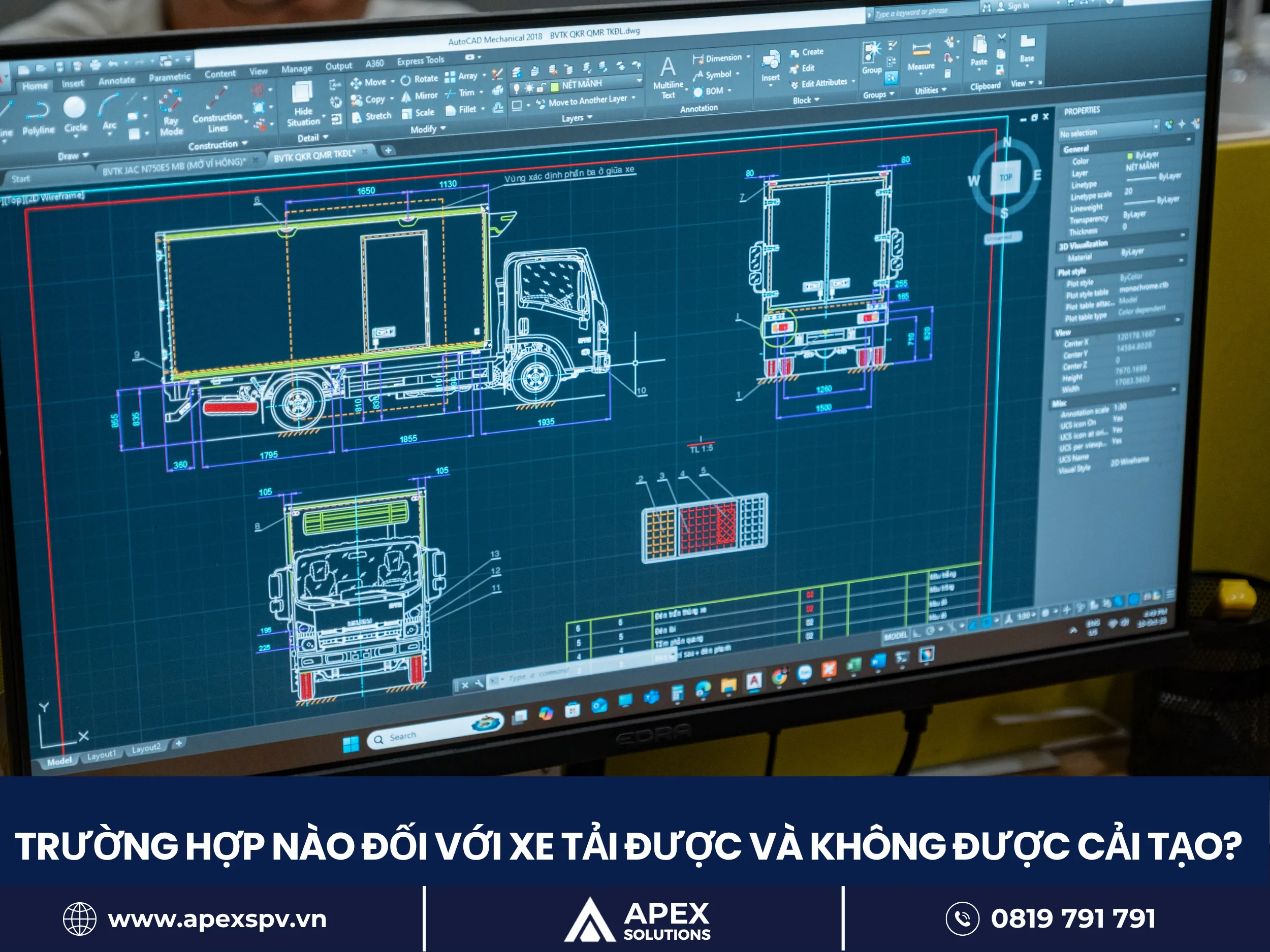Image resolution: width=1270 pixels, height=952 pixels.
Task: Toggle the layer light bulb visibility
Action: tap(518, 88)
